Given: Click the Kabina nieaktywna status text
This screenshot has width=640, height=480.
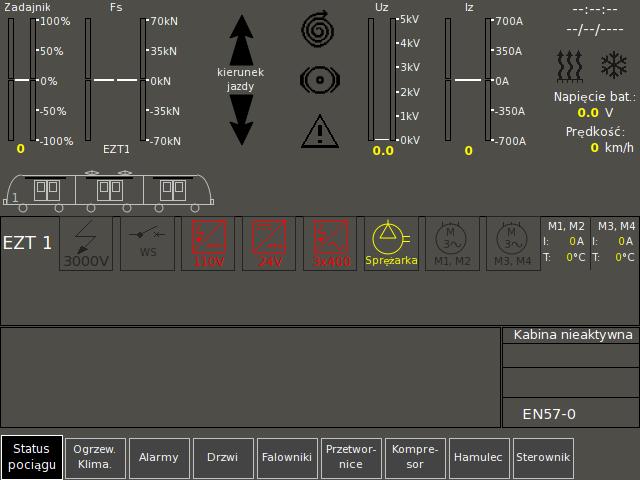Looking at the screenshot, I should point(573,335).
